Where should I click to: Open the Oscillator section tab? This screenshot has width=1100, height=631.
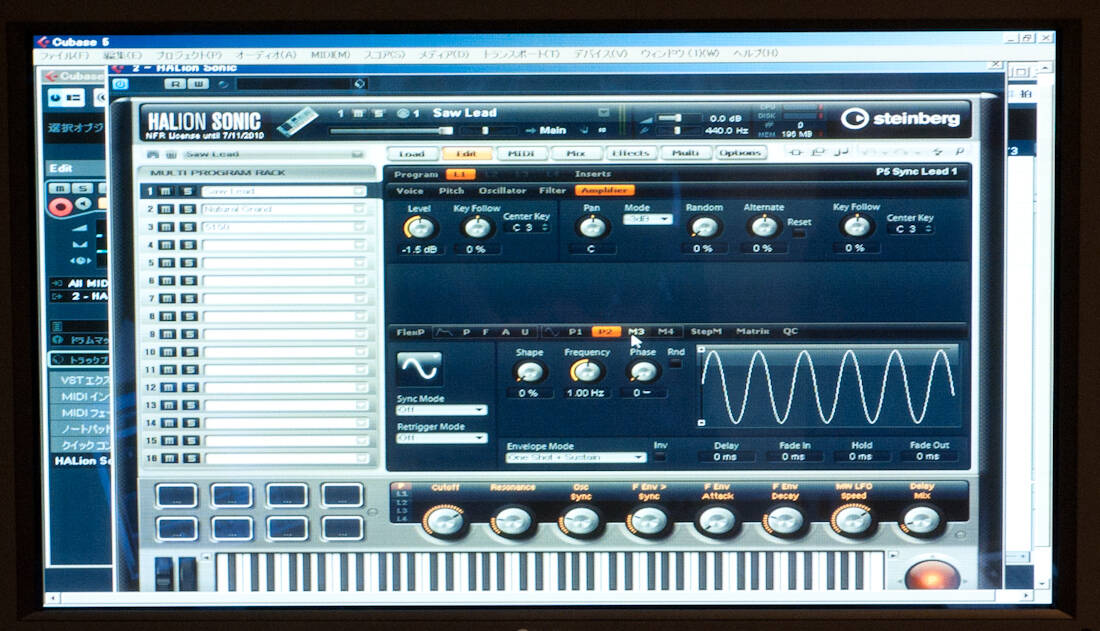pyautogui.click(x=502, y=190)
